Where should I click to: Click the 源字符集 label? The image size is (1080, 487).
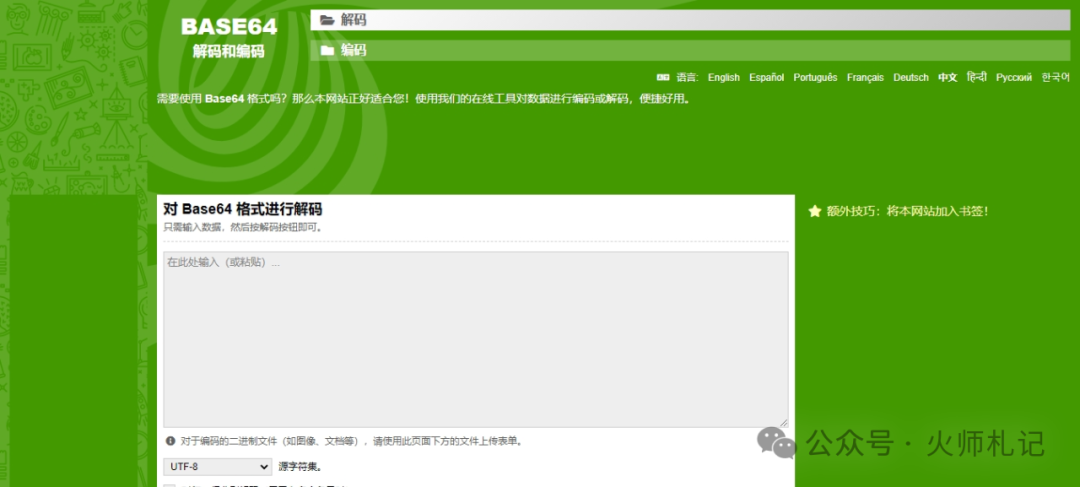click(300, 467)
